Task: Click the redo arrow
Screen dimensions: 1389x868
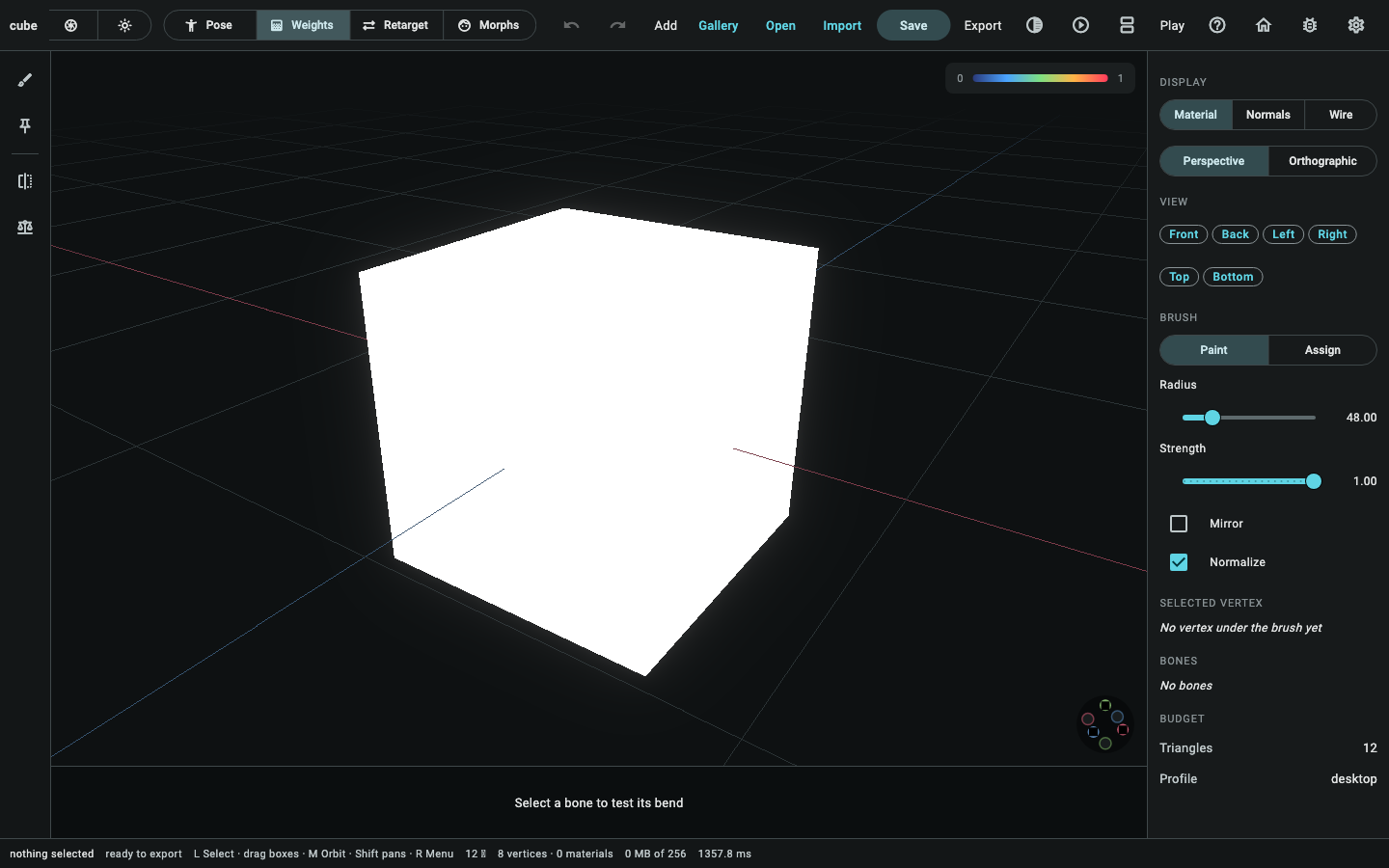Action: tap(617, 25)
